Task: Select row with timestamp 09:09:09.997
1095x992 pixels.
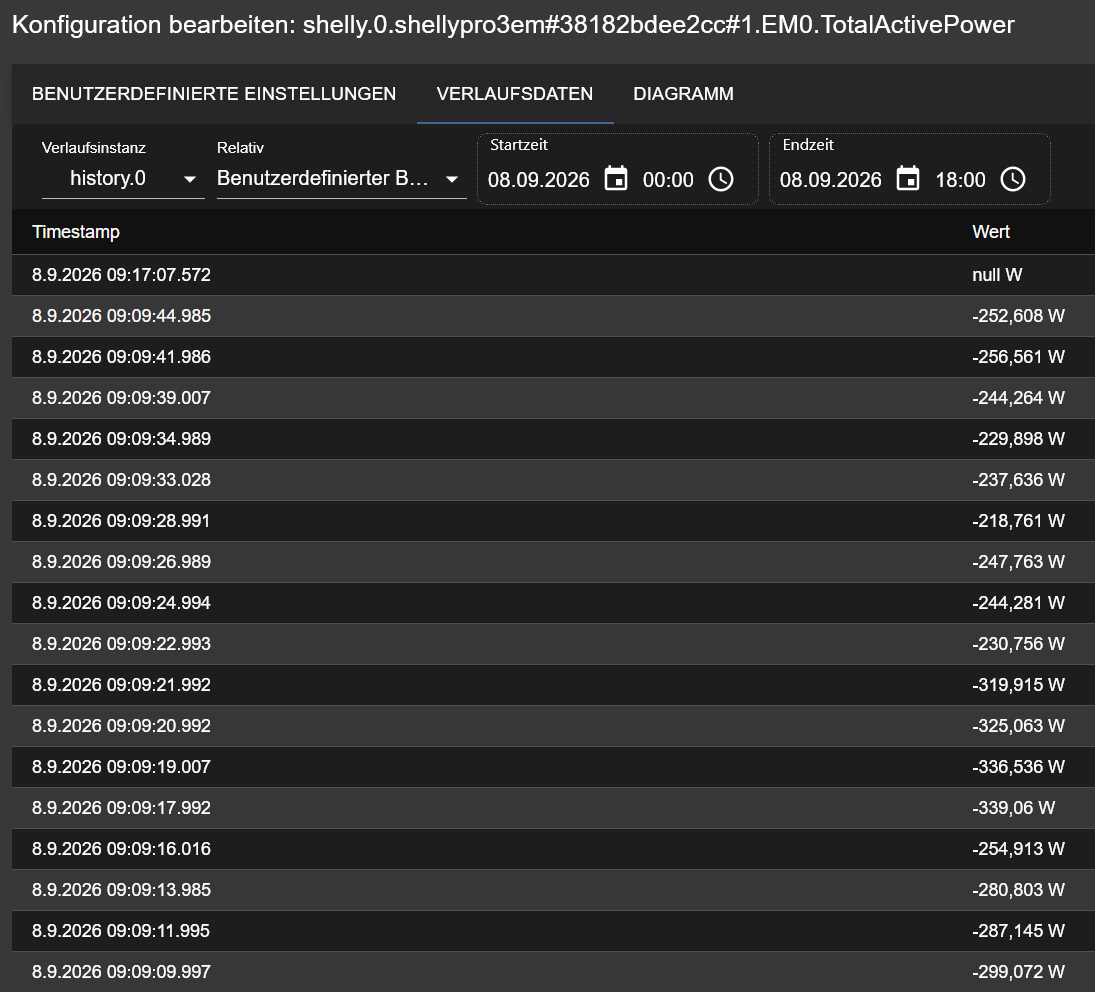Action: [553, 972]
